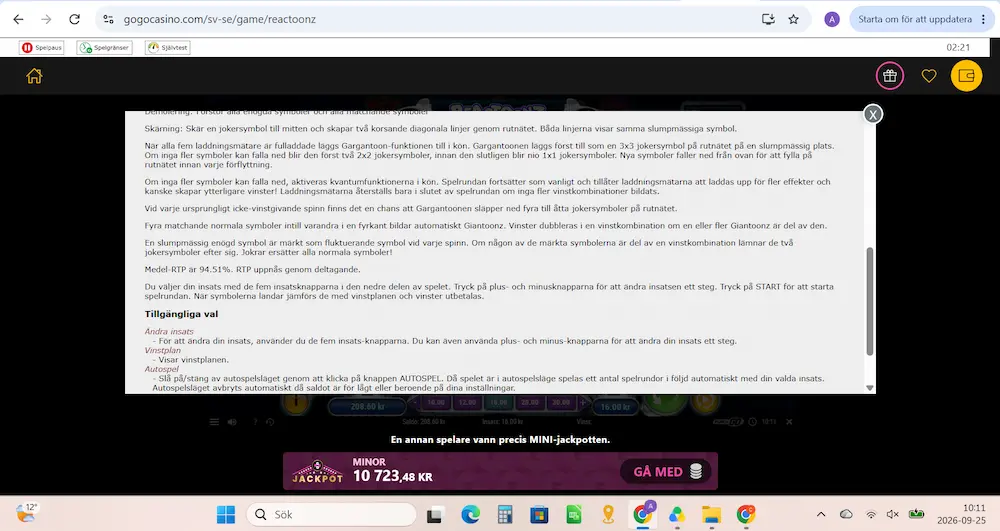The image size is (1000, 531).
Task: Close the game with bottom X
Action: click(x=789, y=422)
